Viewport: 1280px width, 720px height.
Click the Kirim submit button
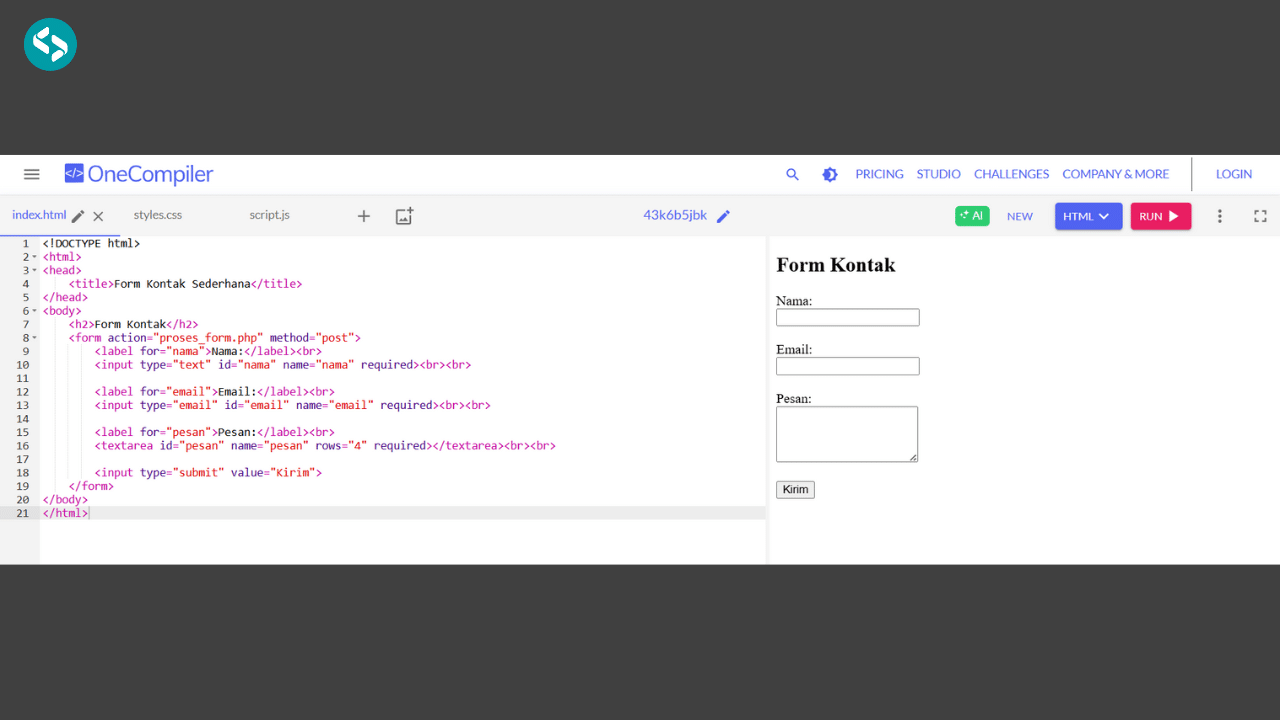(x=795, y=490)
